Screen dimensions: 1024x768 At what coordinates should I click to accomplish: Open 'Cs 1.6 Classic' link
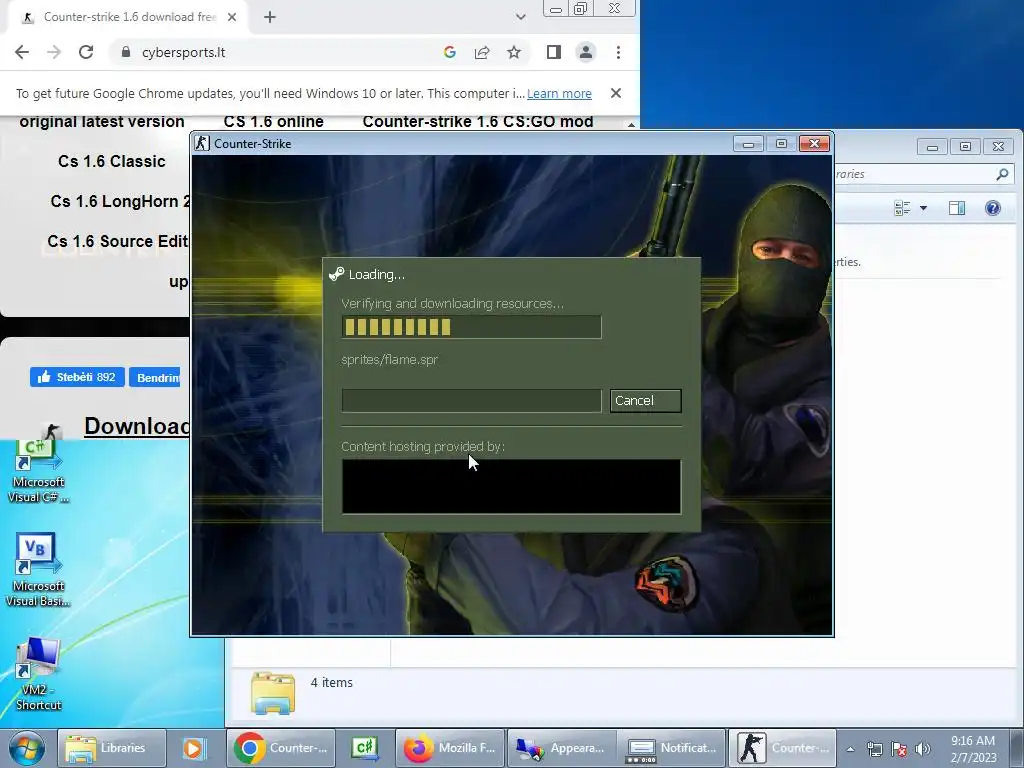(x=112, y=161)
